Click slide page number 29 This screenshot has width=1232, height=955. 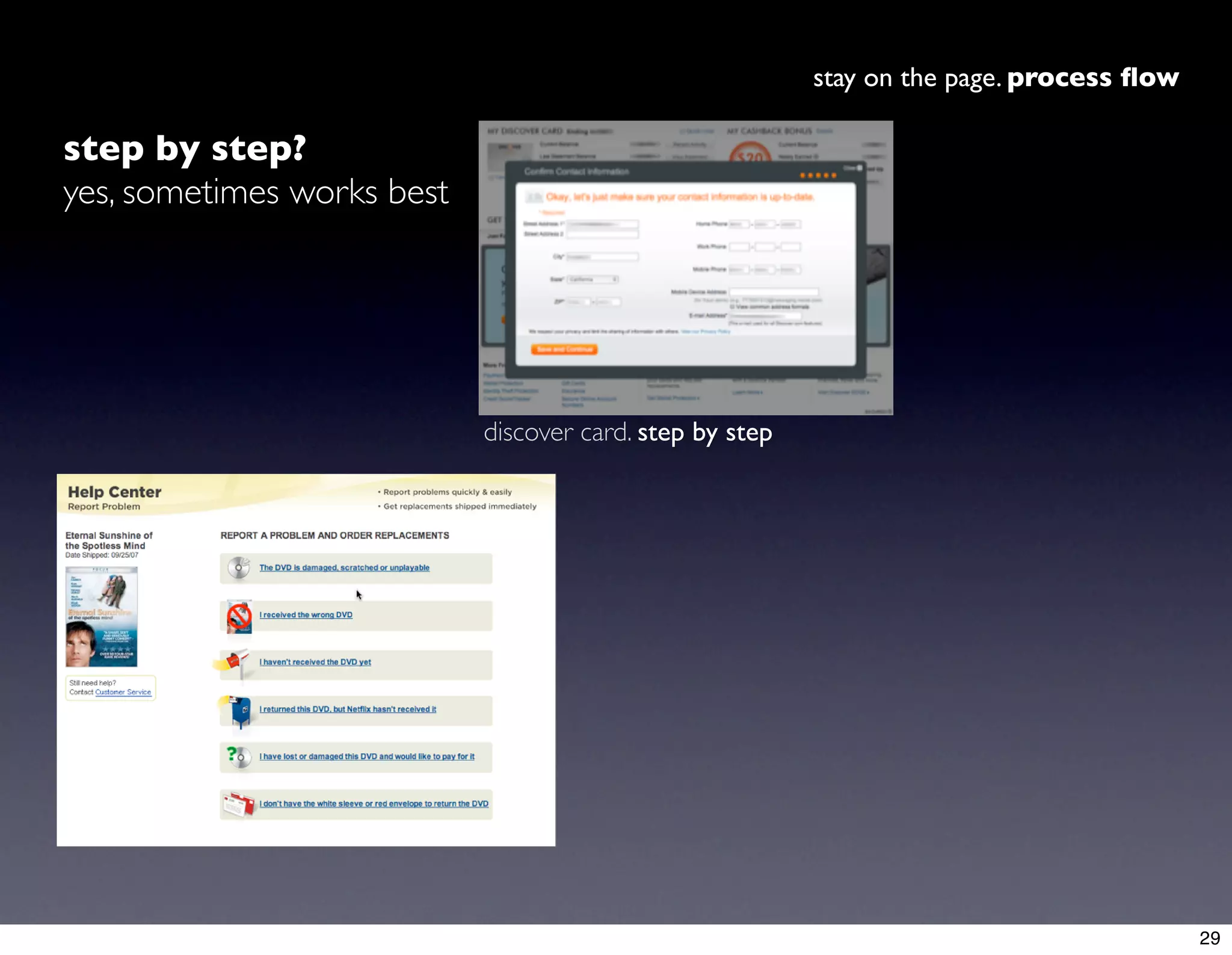click(x=1209, y=938)
